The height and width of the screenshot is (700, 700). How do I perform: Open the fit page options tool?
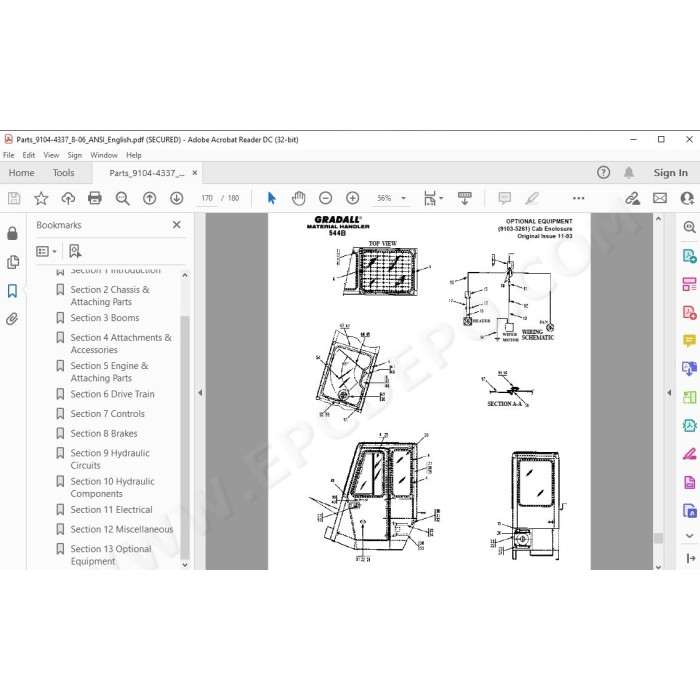point(433,198)
